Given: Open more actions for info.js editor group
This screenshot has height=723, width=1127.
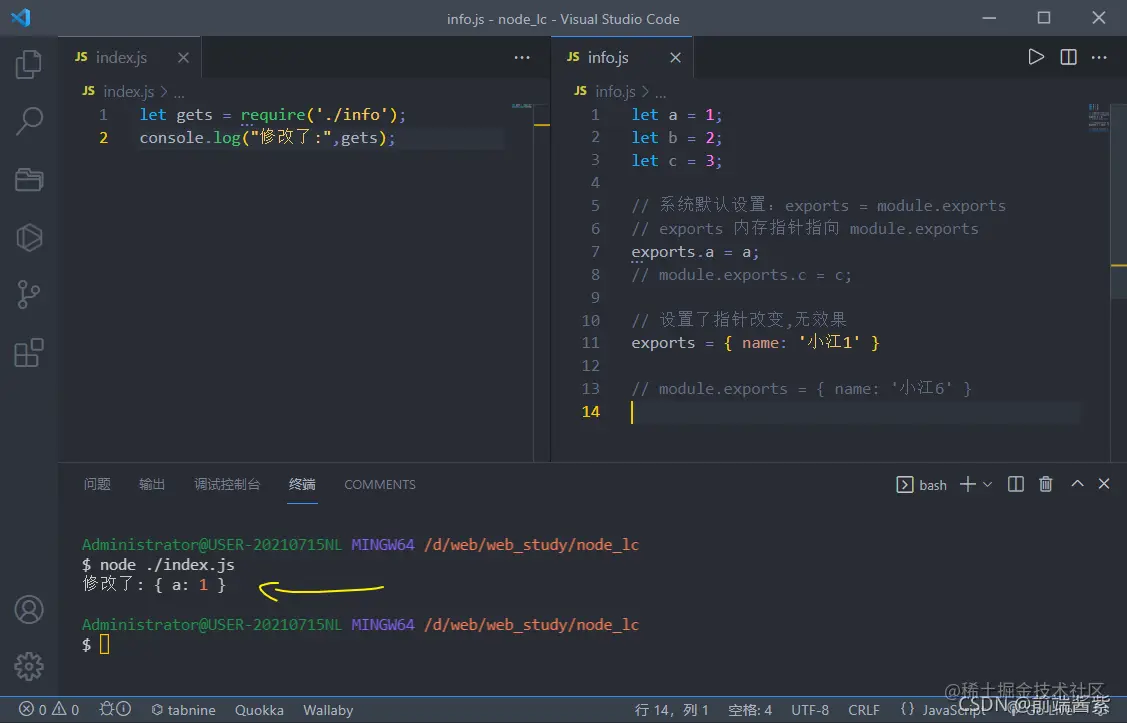Looking at the screenshot, I should pyautogui.click(x=1099, y=57).
